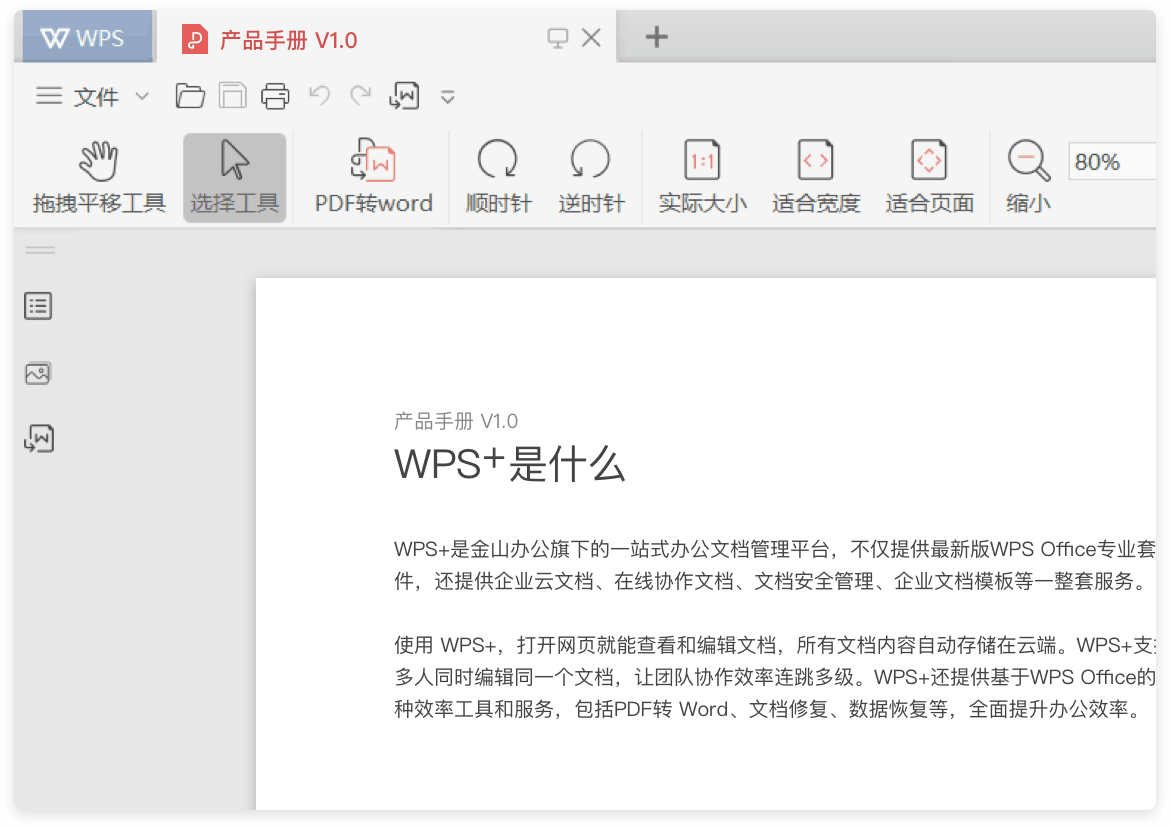1170x828 pixels.
Task: Open a file with the folder icon
Action: click(x=190, y=96)
